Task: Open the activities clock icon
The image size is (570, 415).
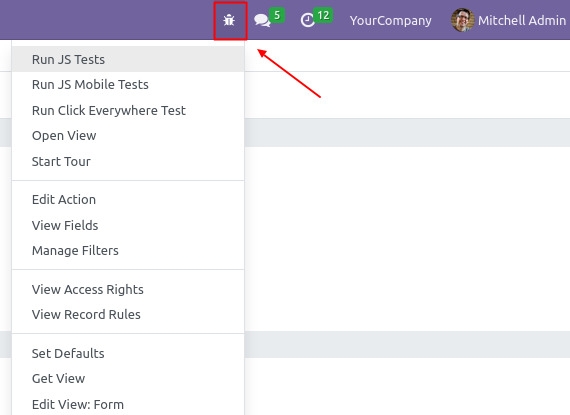Action: (308, 20)
